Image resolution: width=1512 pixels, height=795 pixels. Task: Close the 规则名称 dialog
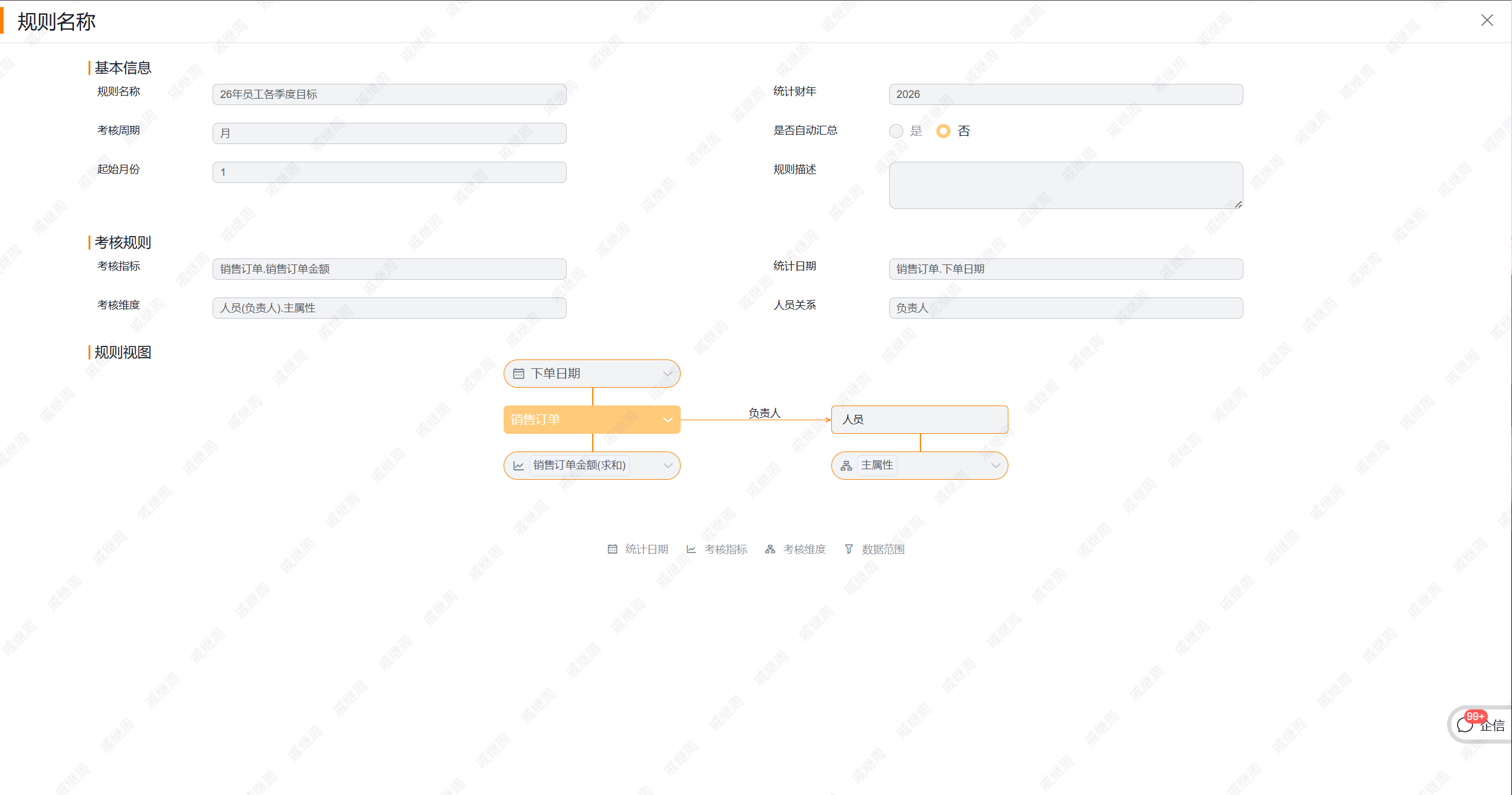pos(1487,21)
